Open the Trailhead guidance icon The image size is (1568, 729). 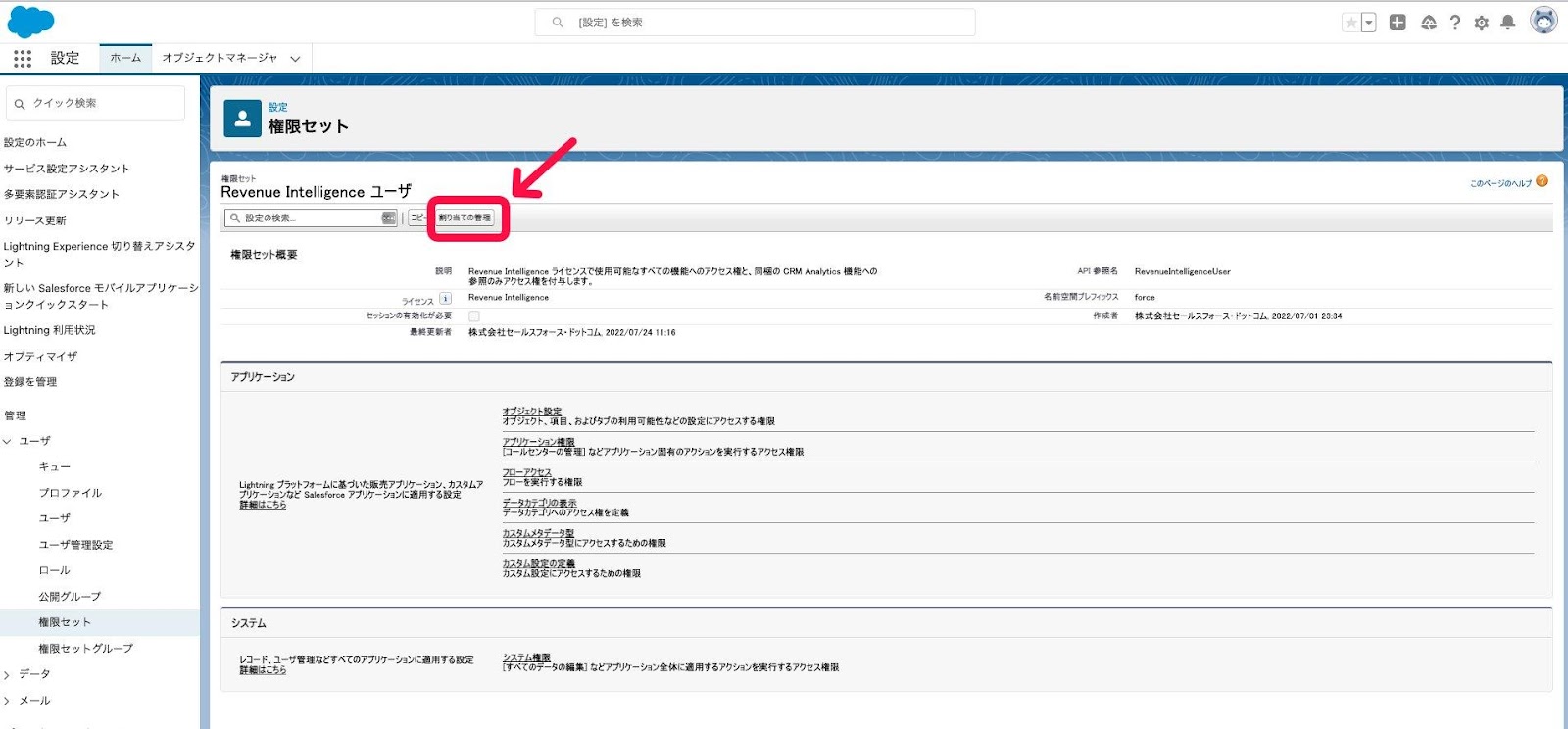tap(1429, 23)
